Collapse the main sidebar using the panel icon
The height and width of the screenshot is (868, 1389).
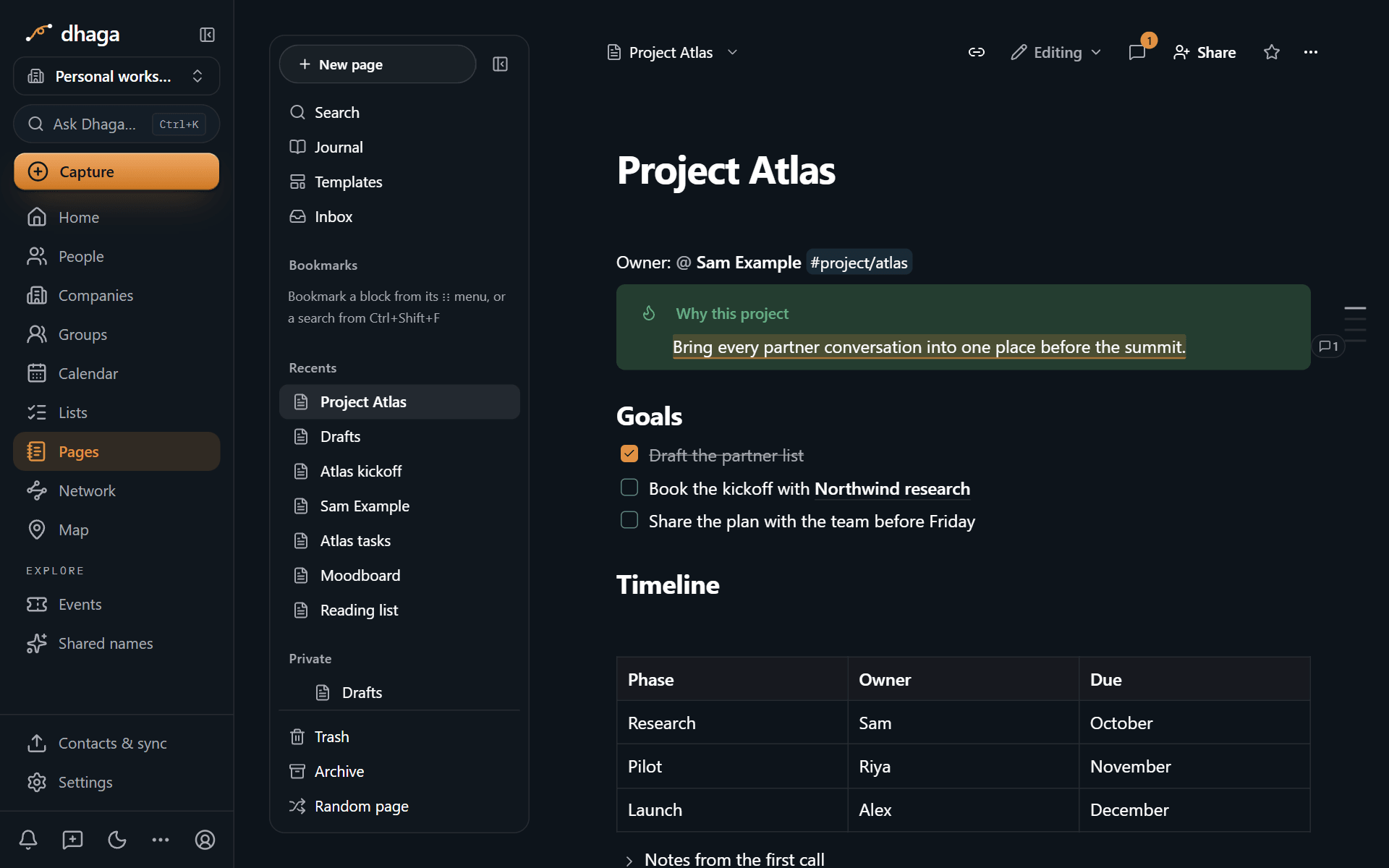pos(207,35)
